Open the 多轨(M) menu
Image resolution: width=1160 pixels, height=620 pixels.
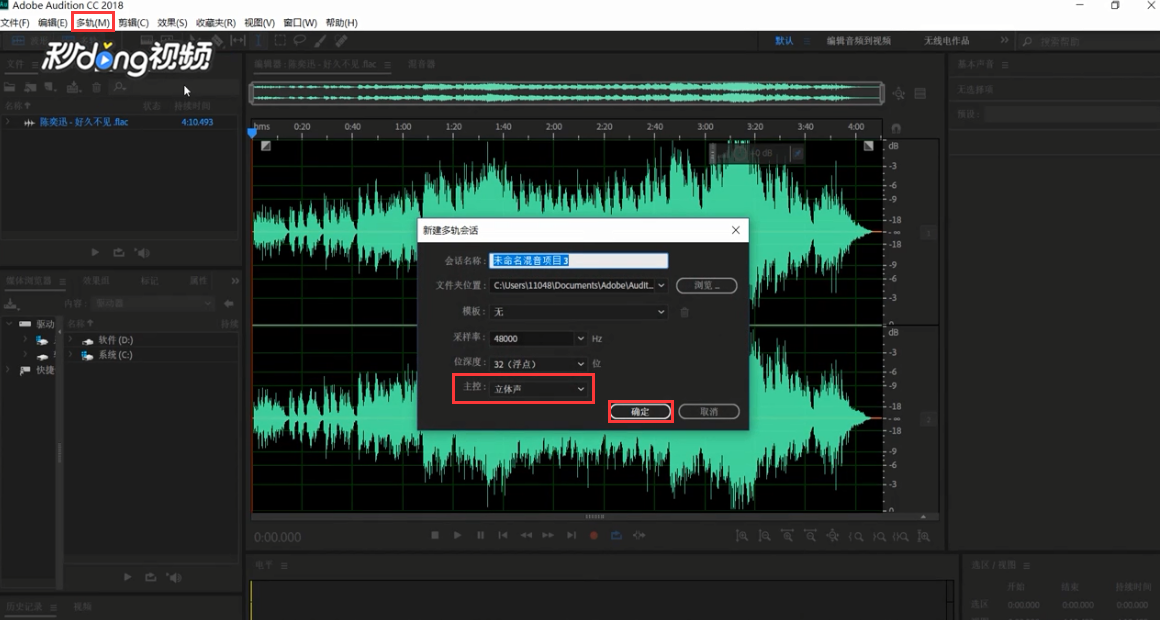click(92, 22)
